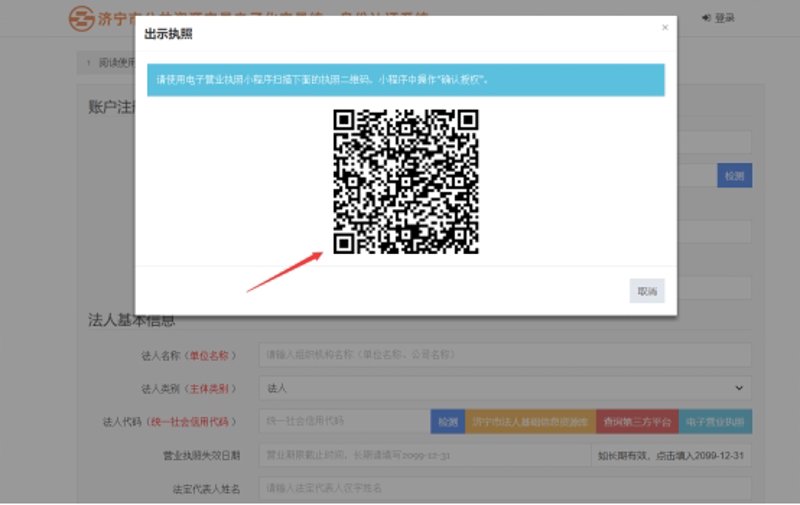Click the red 单位名称 label text

209,356
